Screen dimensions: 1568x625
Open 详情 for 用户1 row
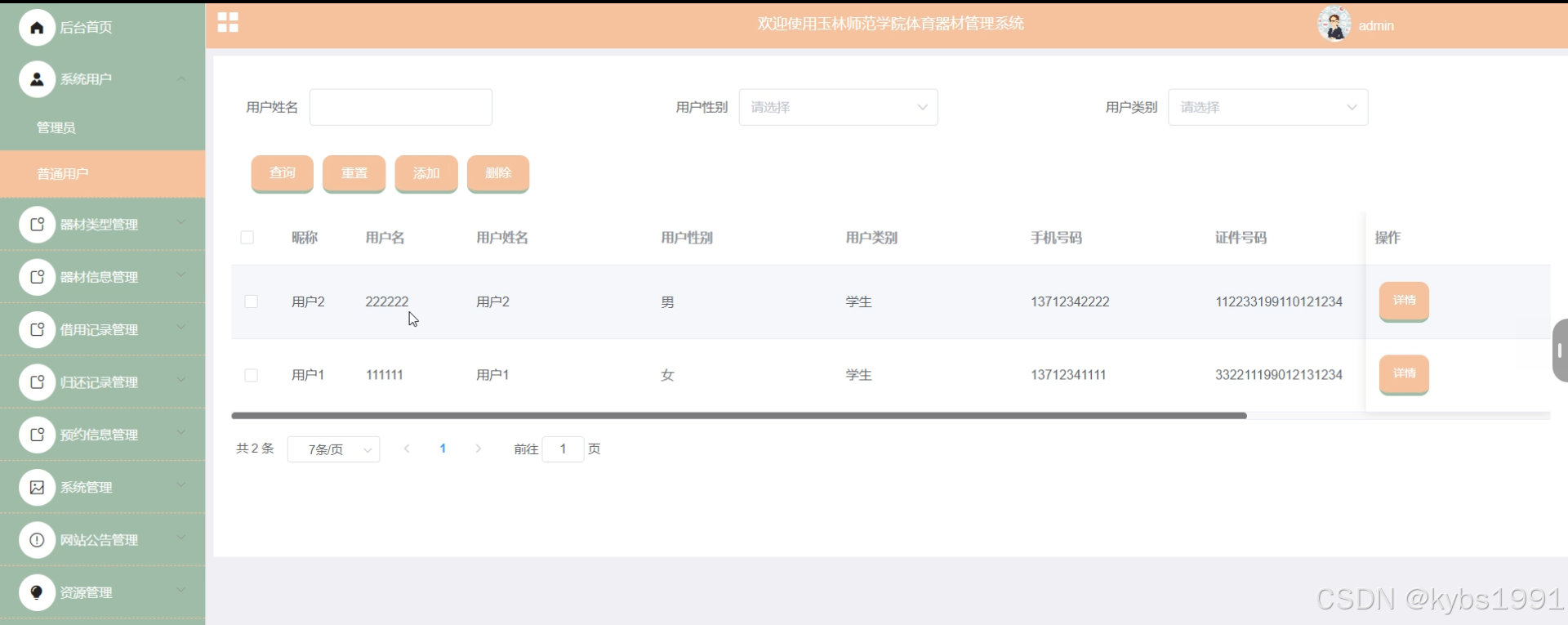pos(1404,373)
